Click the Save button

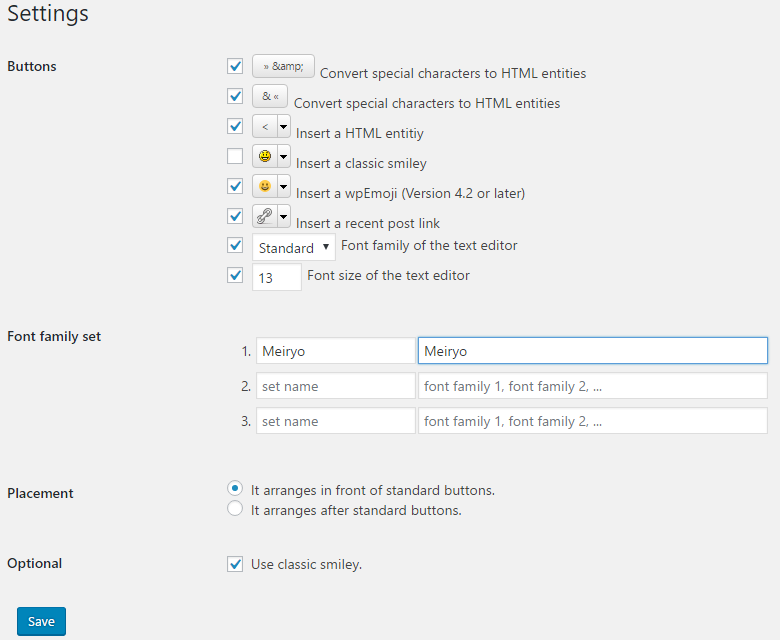point(41,621)
